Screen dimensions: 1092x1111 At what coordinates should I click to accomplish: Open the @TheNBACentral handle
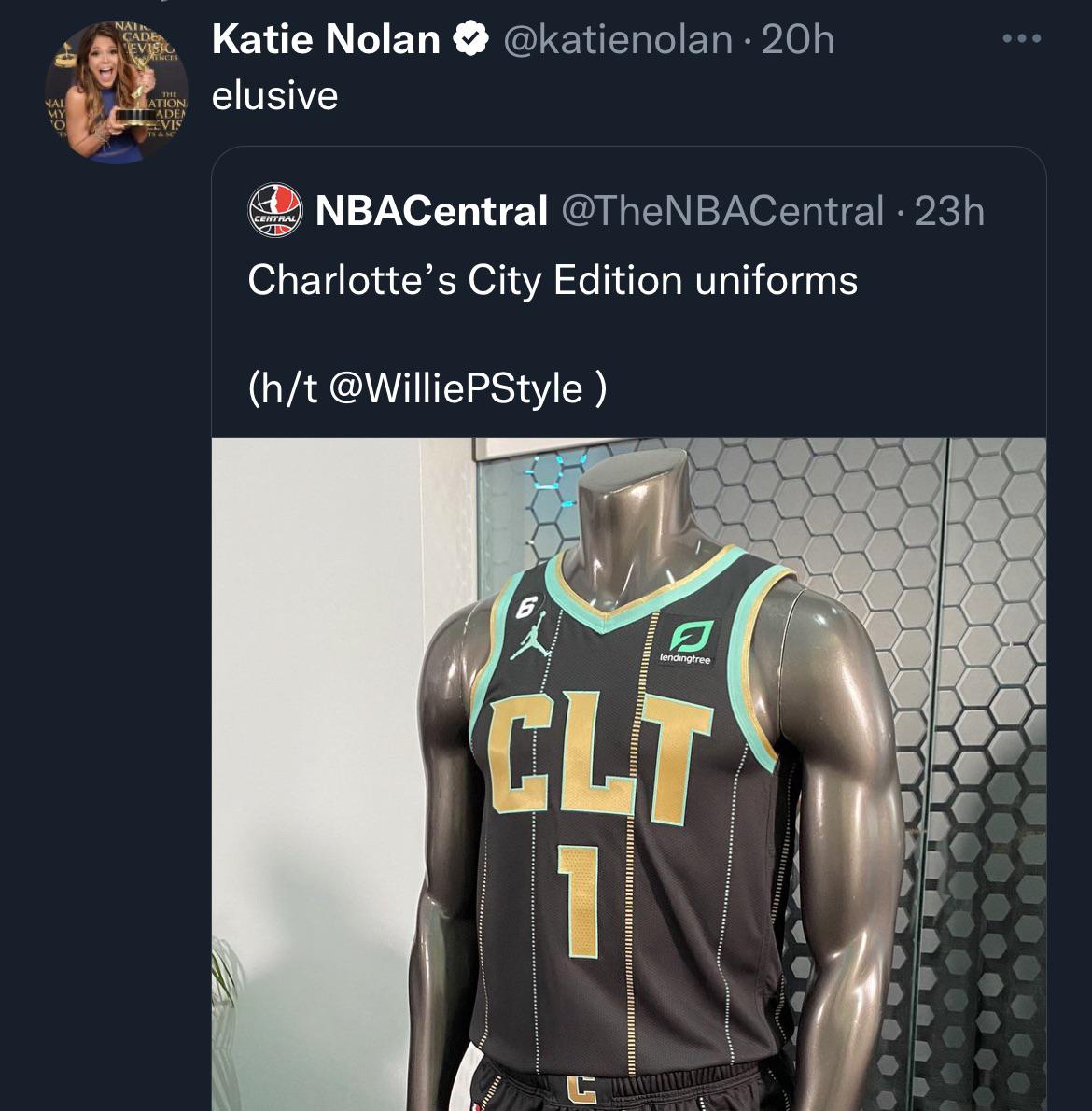[721, 211]
